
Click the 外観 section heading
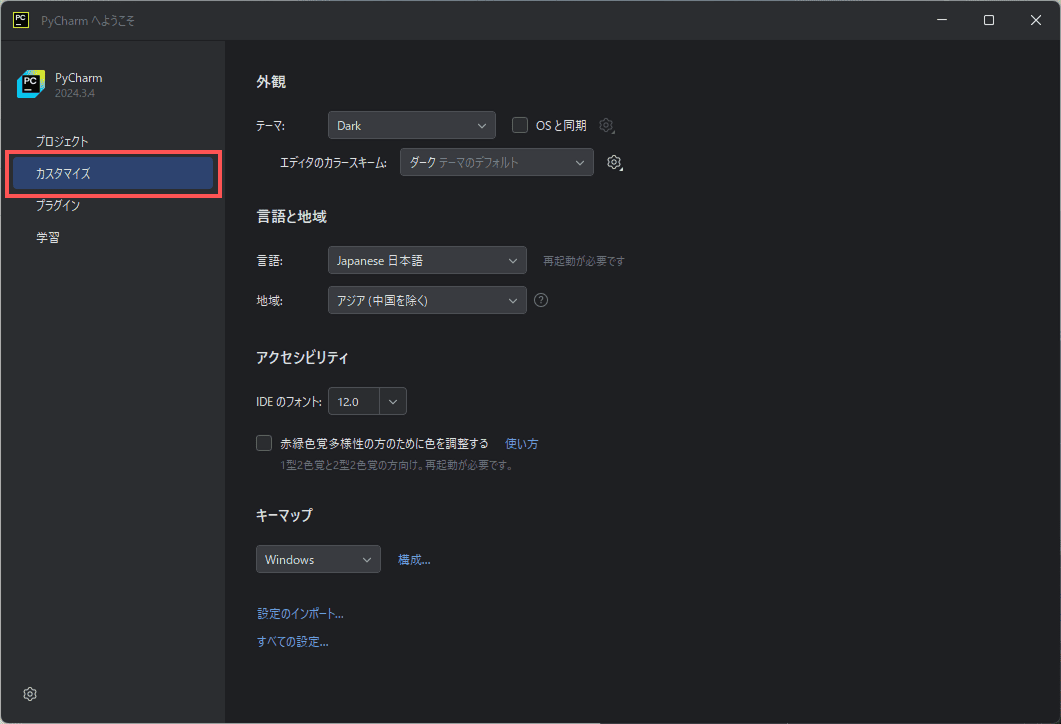click(271, 82)
